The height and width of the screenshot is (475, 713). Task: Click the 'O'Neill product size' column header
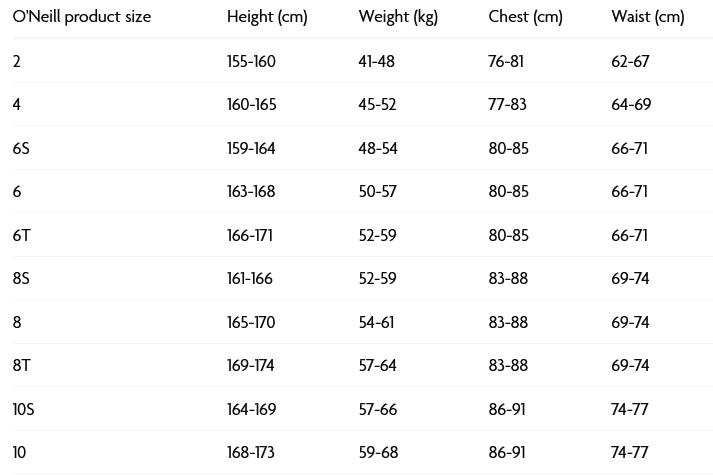click(x=82, y=17)
